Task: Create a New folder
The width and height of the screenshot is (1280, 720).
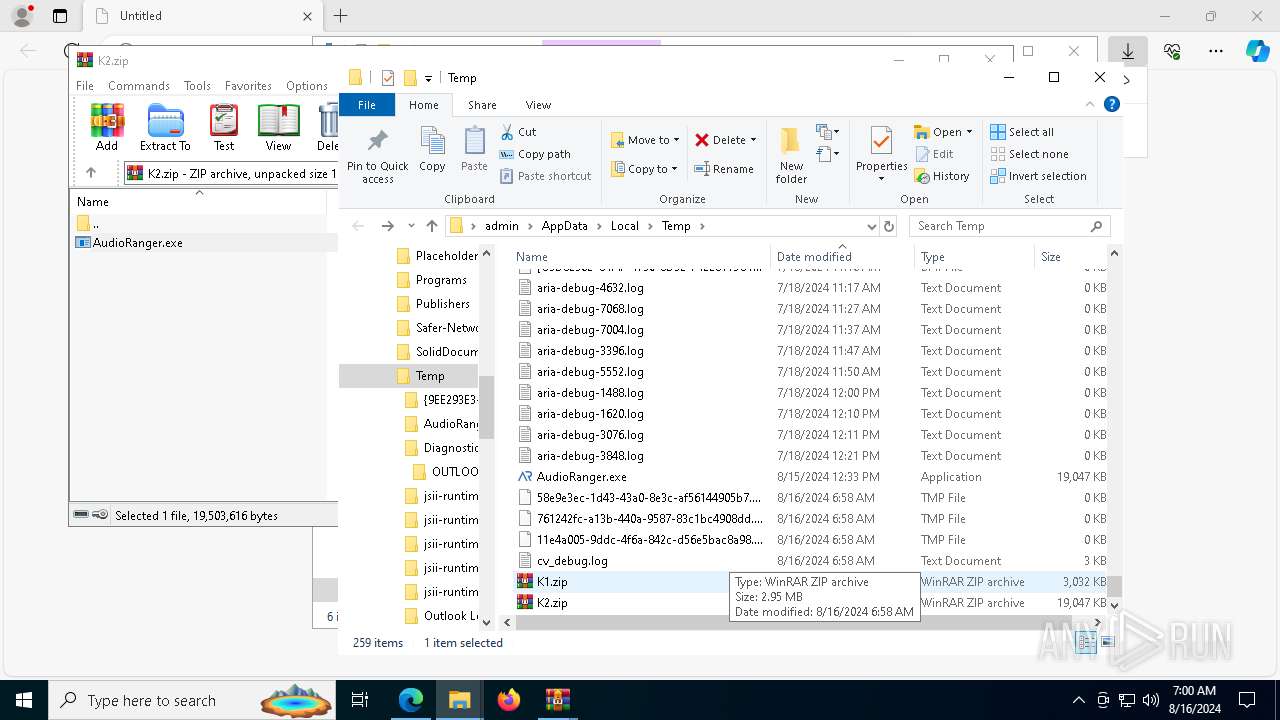Action: click(791, 156)
